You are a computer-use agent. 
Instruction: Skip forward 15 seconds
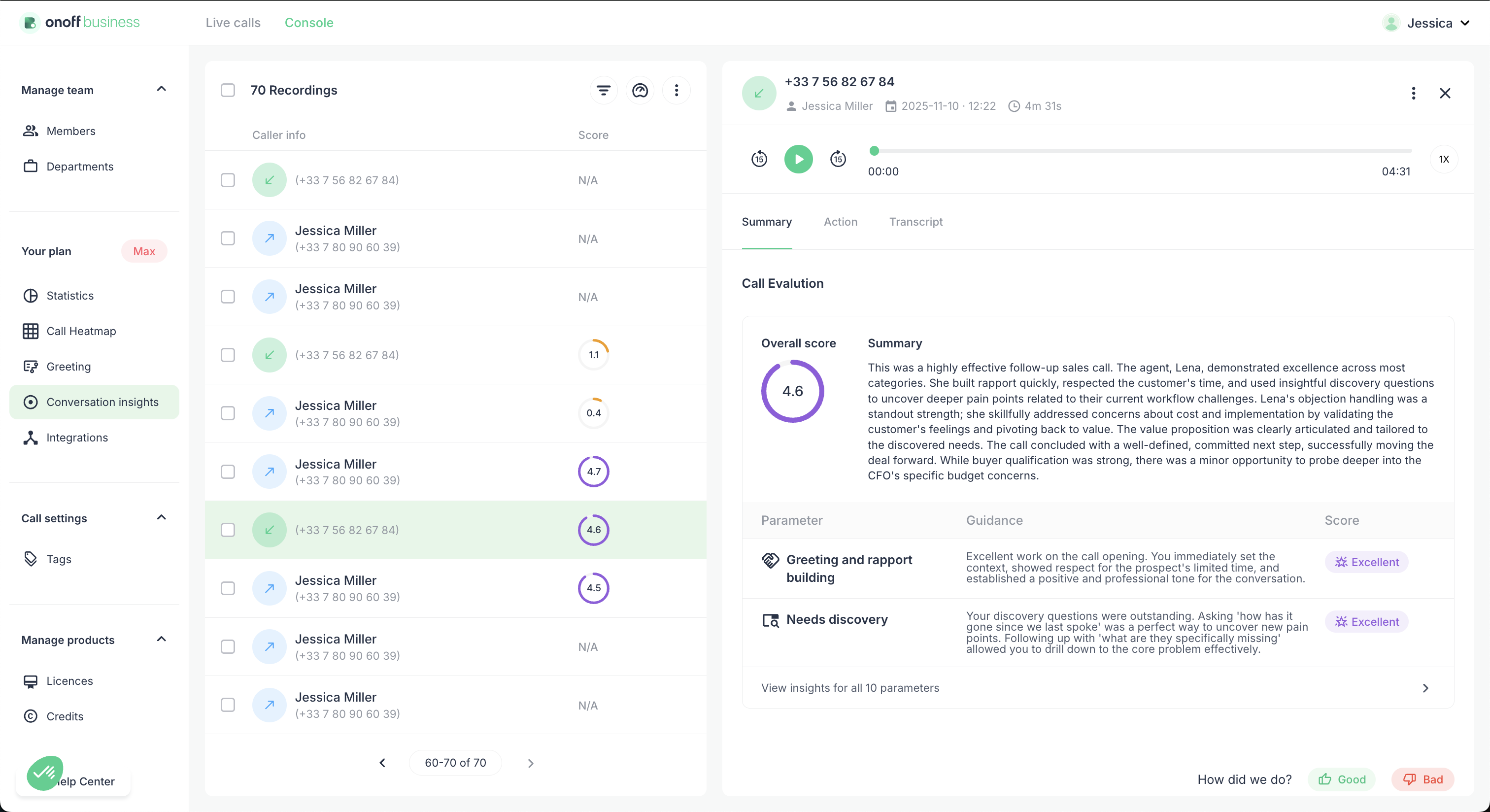838,159
